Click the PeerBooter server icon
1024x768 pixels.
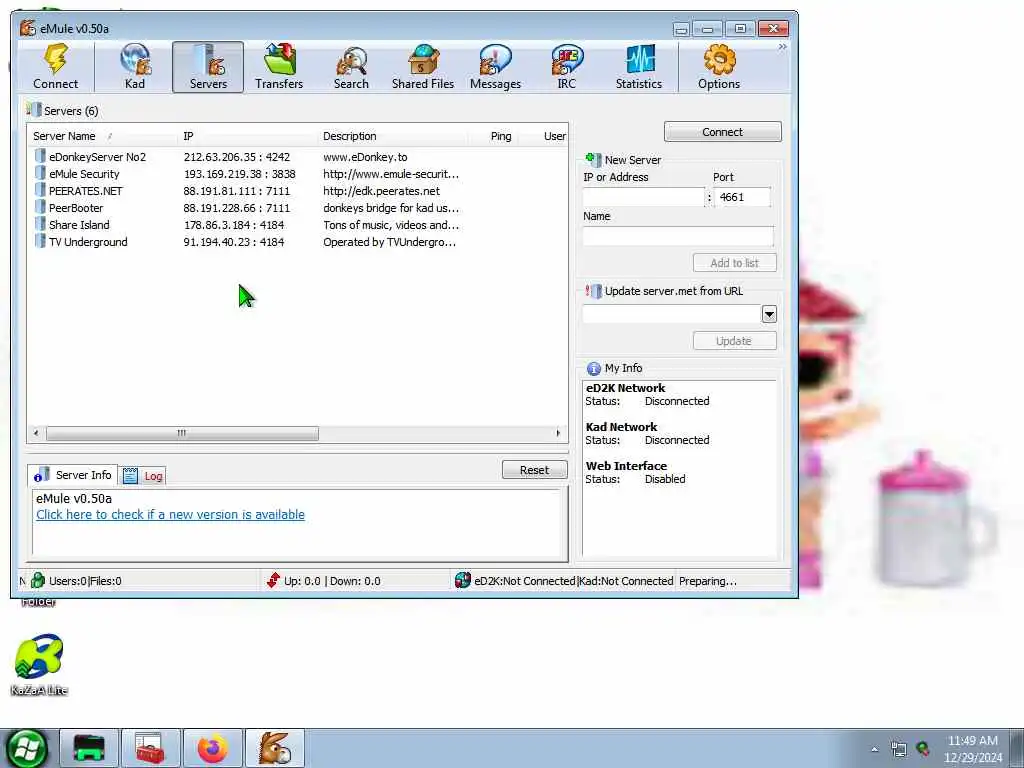[40, 207]
